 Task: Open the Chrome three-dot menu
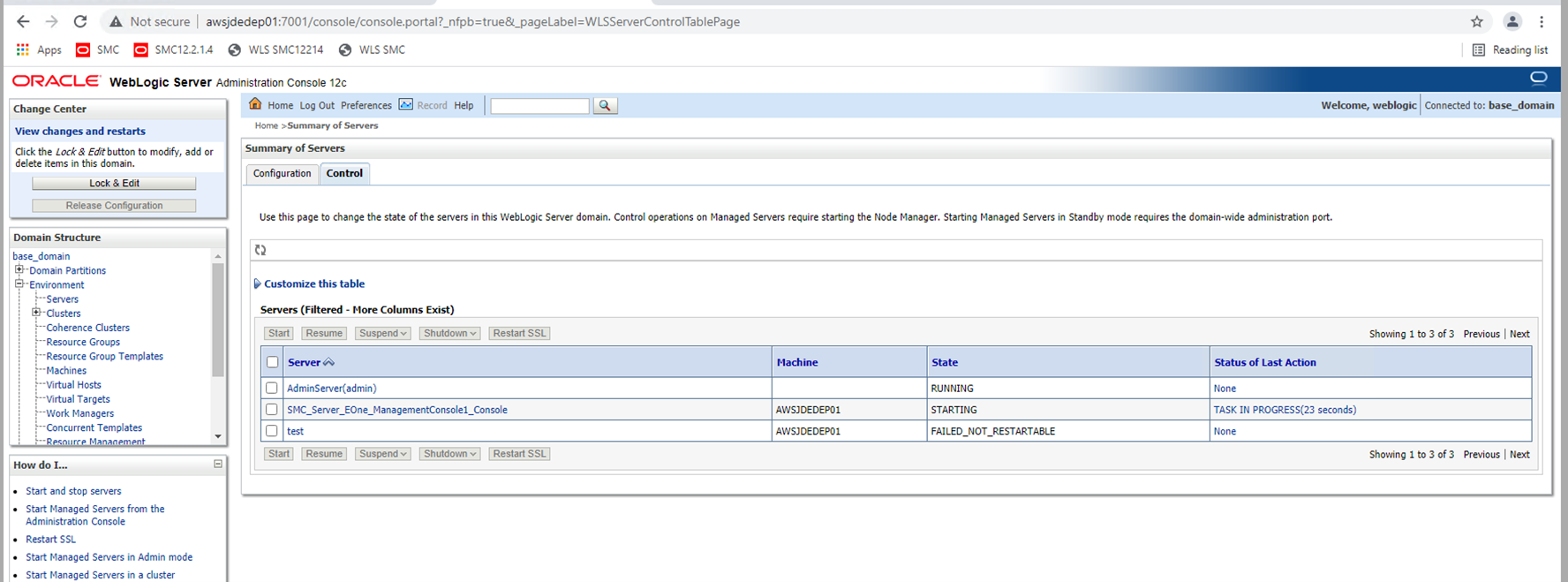[1542, 21]
